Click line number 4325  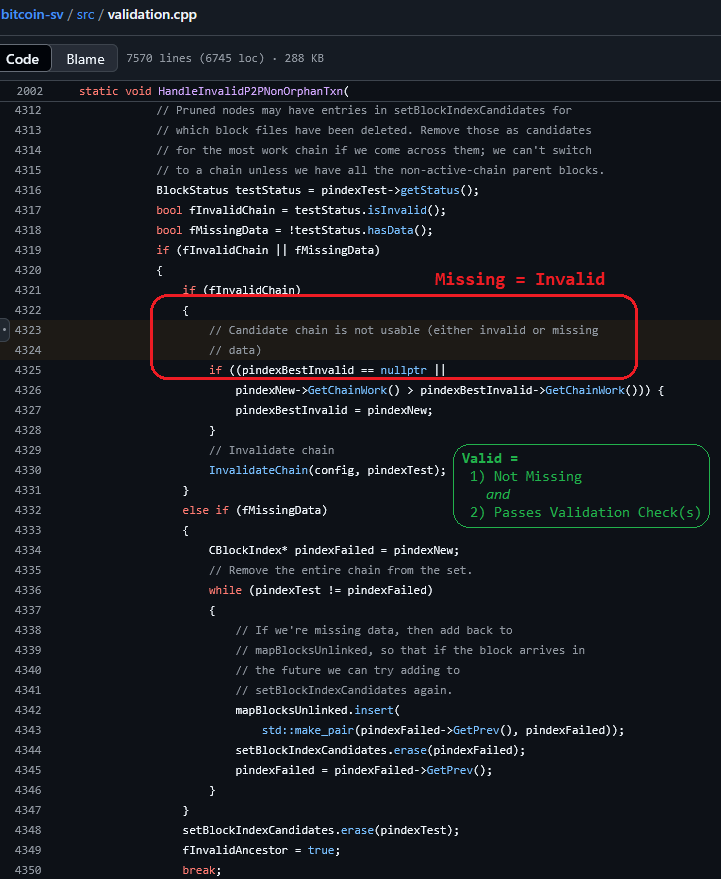coord(28,370)
